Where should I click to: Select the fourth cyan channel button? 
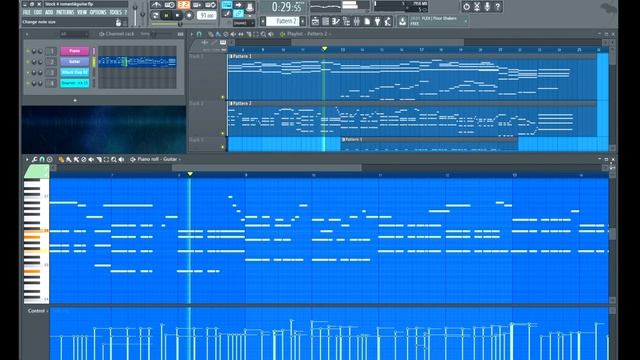click(75, 83)
